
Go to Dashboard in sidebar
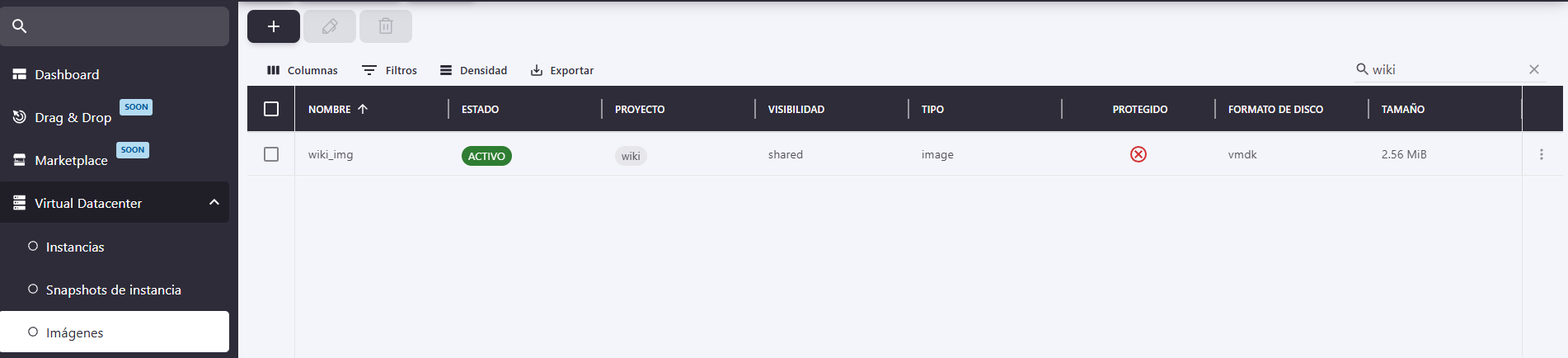pos(67,74)
